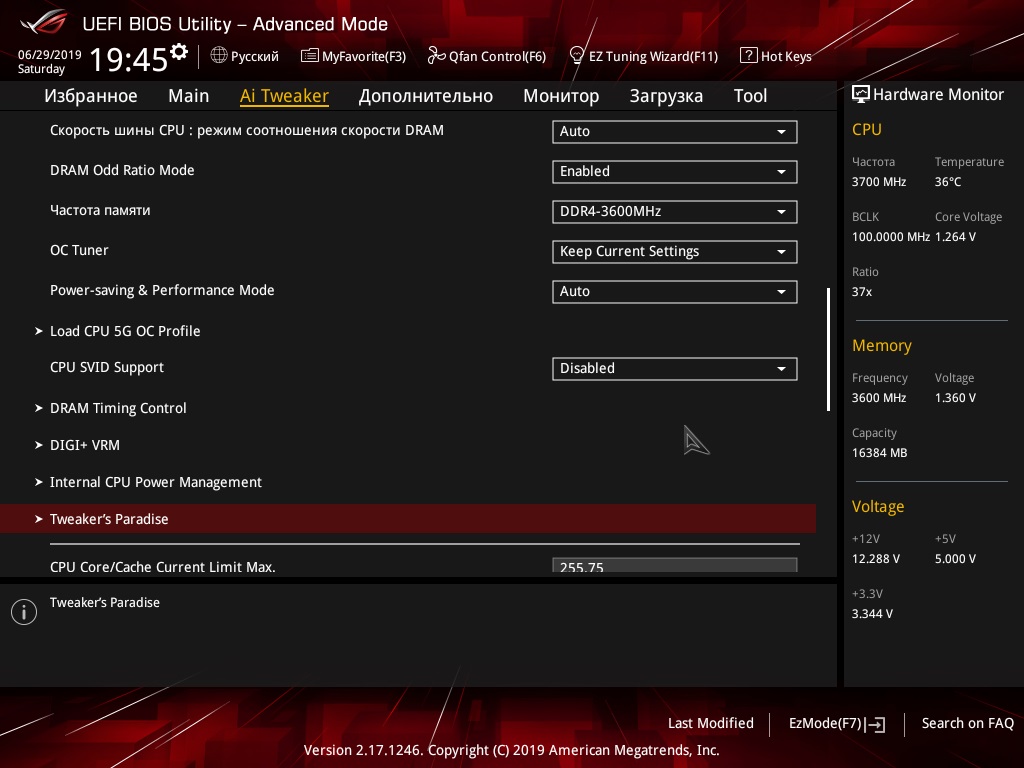Viewport: 1024px width, 768px height.
Task: Open the Дополнительно tab
Action: (x=426, y=96)
